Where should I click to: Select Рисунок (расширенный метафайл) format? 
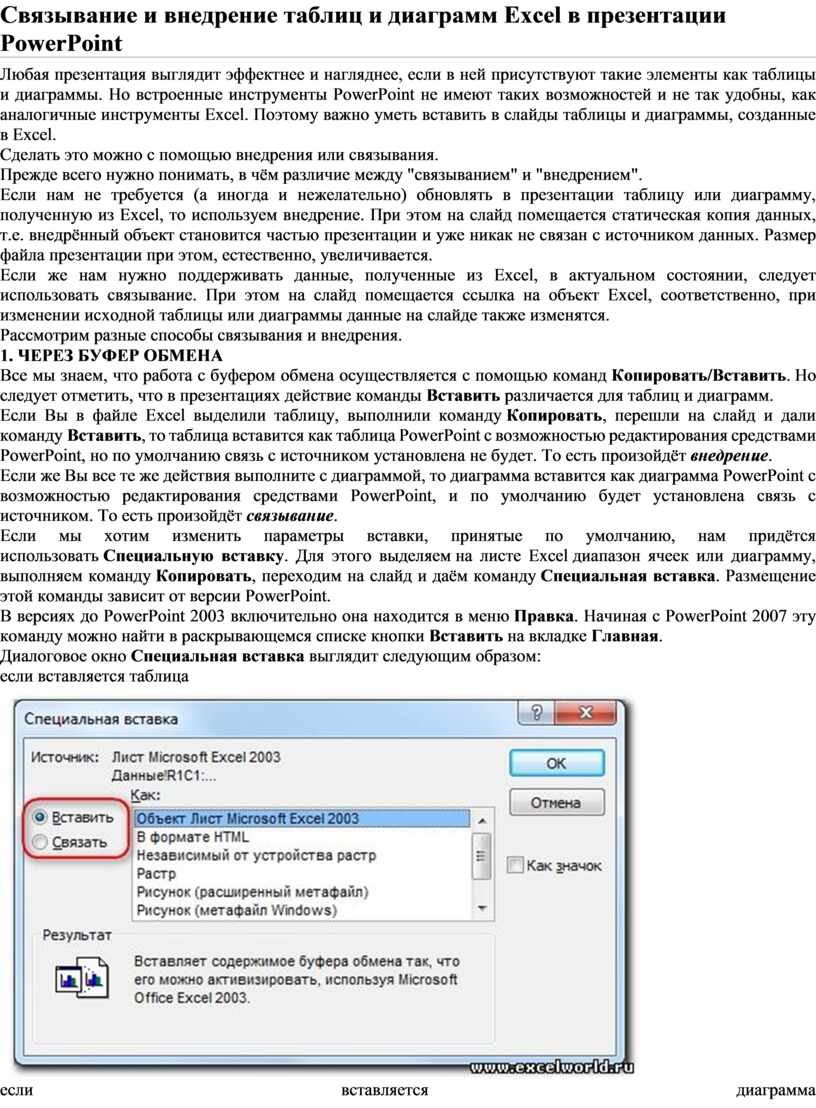coord(302,892)
